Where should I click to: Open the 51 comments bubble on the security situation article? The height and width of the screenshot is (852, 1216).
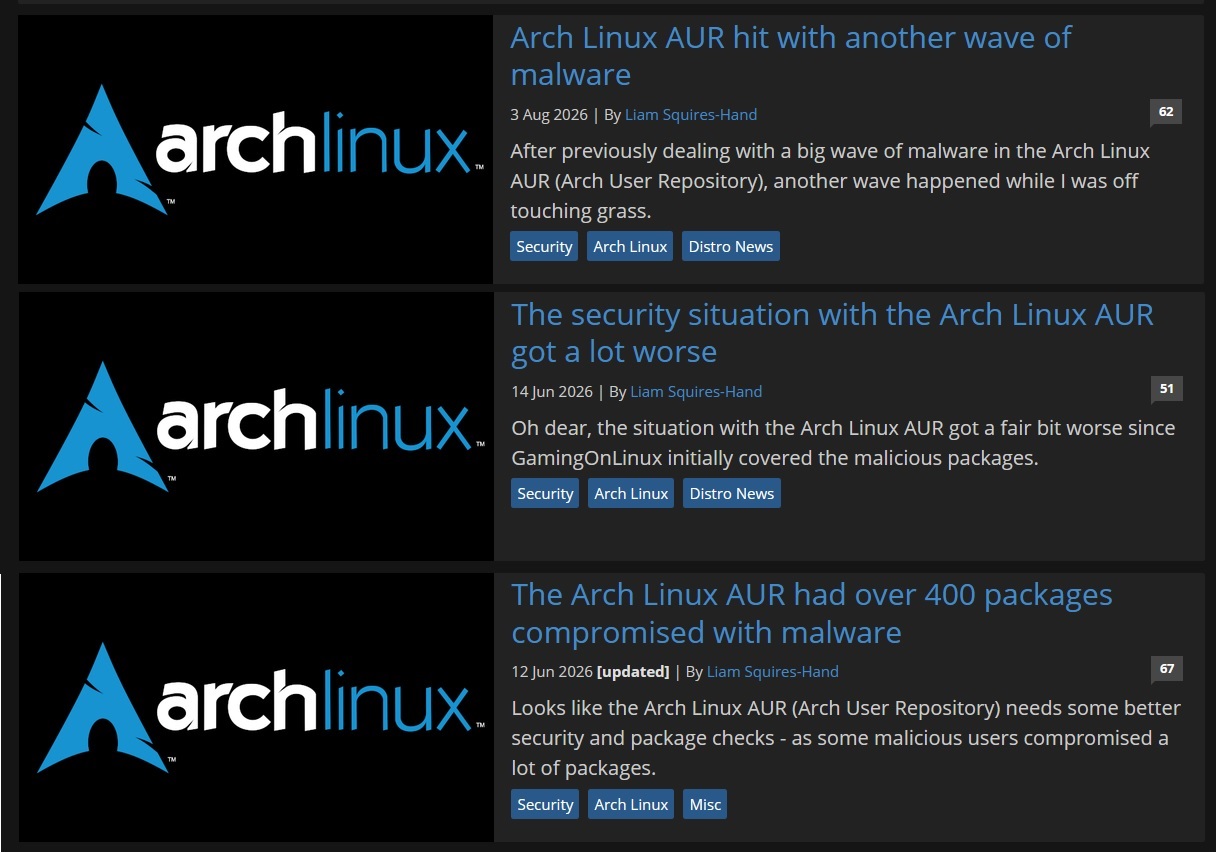[1167, 389]
